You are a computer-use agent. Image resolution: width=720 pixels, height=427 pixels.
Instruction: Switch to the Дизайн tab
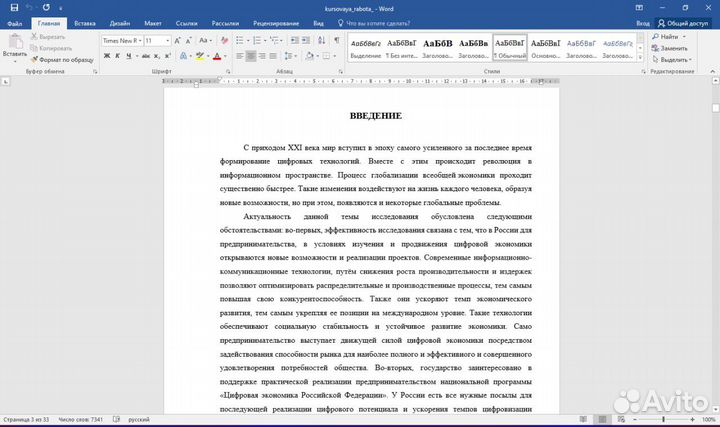pos(120,23)
